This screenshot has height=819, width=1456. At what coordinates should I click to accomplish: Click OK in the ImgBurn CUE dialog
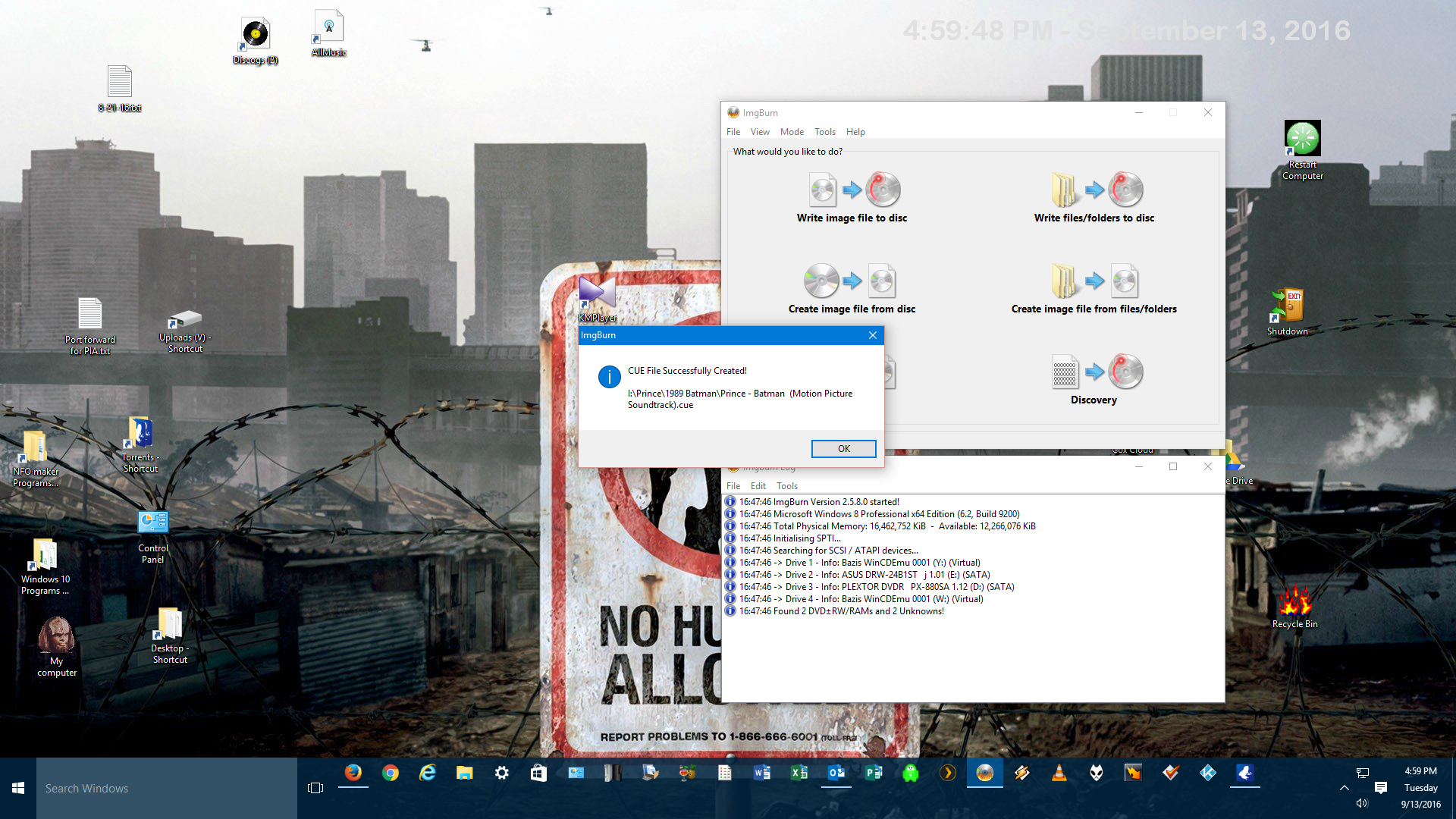tap(843, 449)
